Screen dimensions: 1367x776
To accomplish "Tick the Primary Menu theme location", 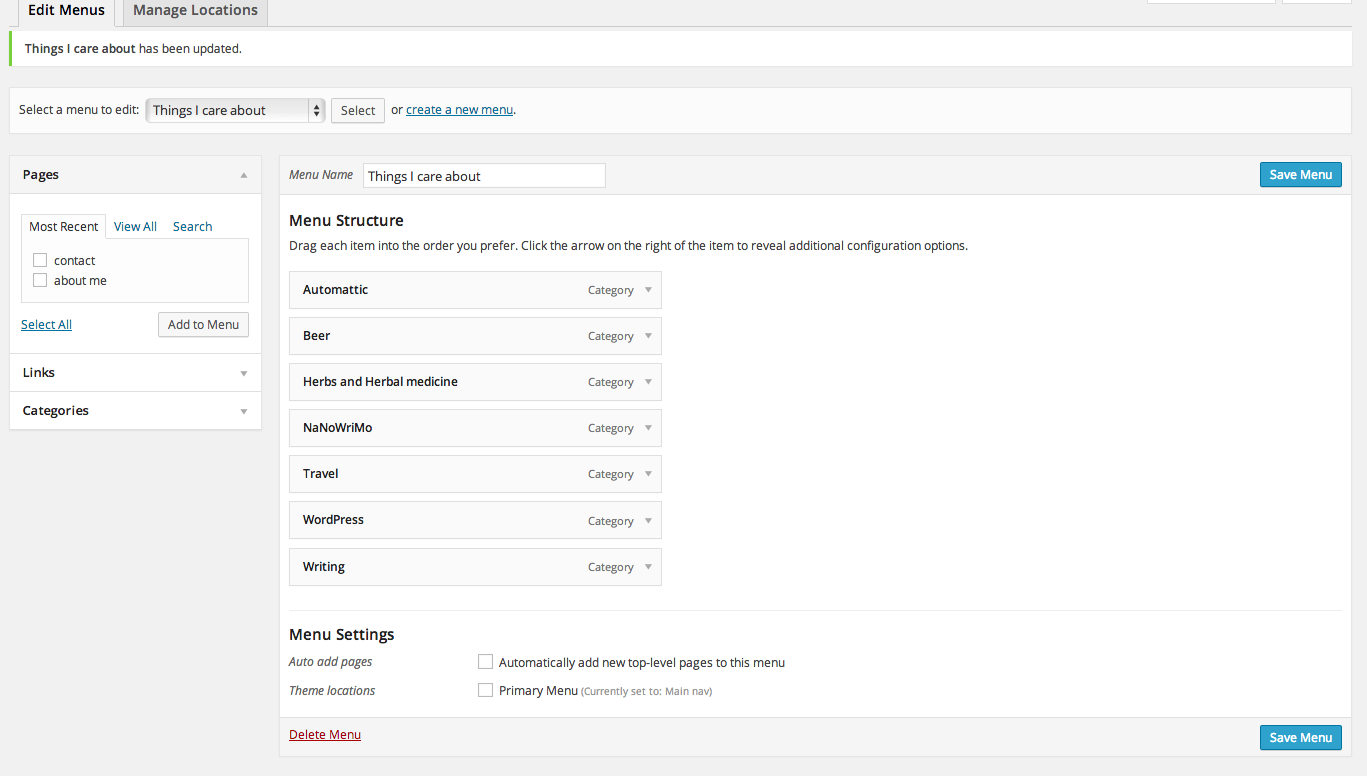I will pos(486,690).
